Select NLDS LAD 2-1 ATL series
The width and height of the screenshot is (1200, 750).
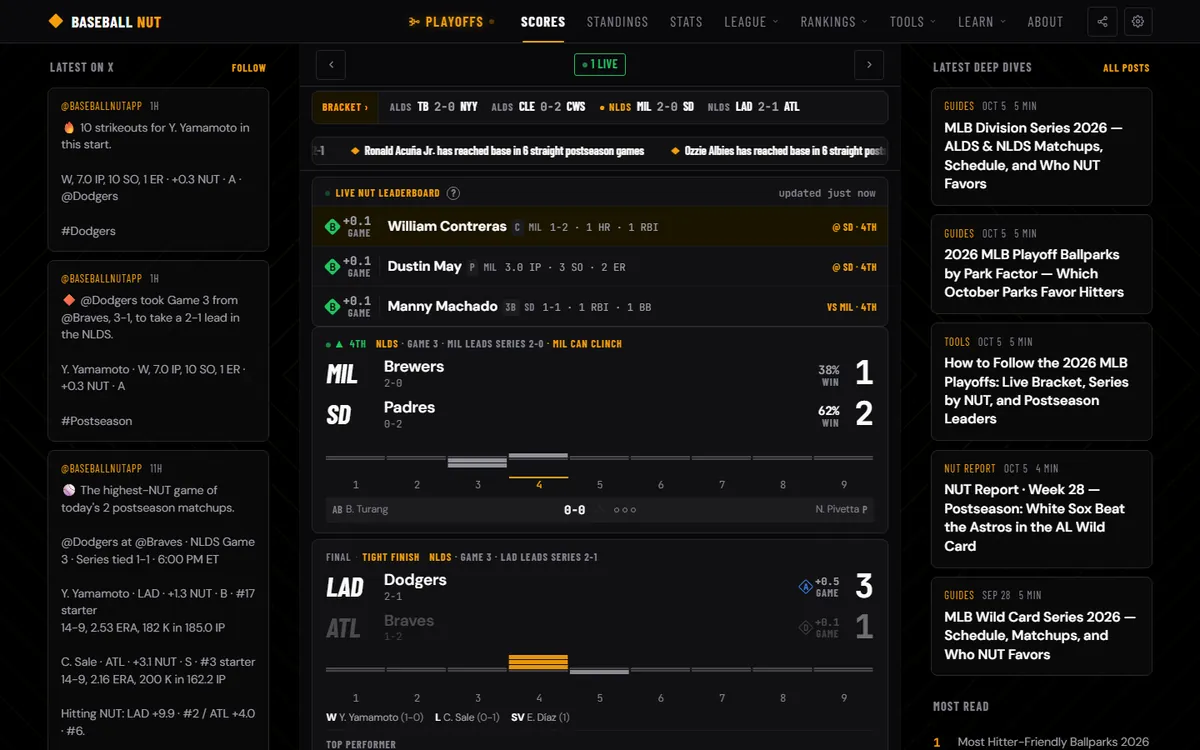pos(753,107)
